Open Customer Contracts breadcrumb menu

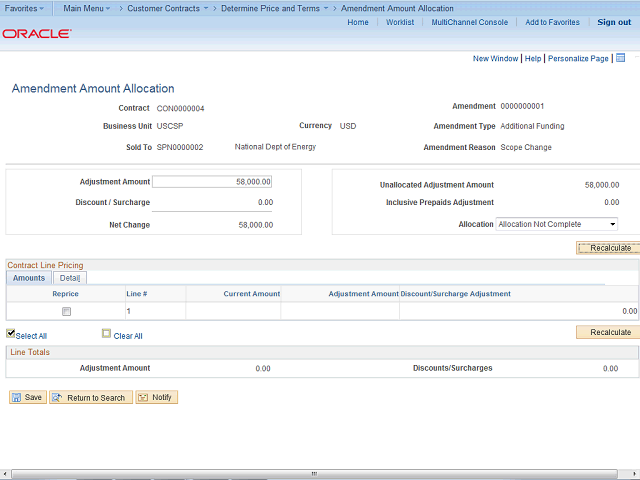(167, 8)
